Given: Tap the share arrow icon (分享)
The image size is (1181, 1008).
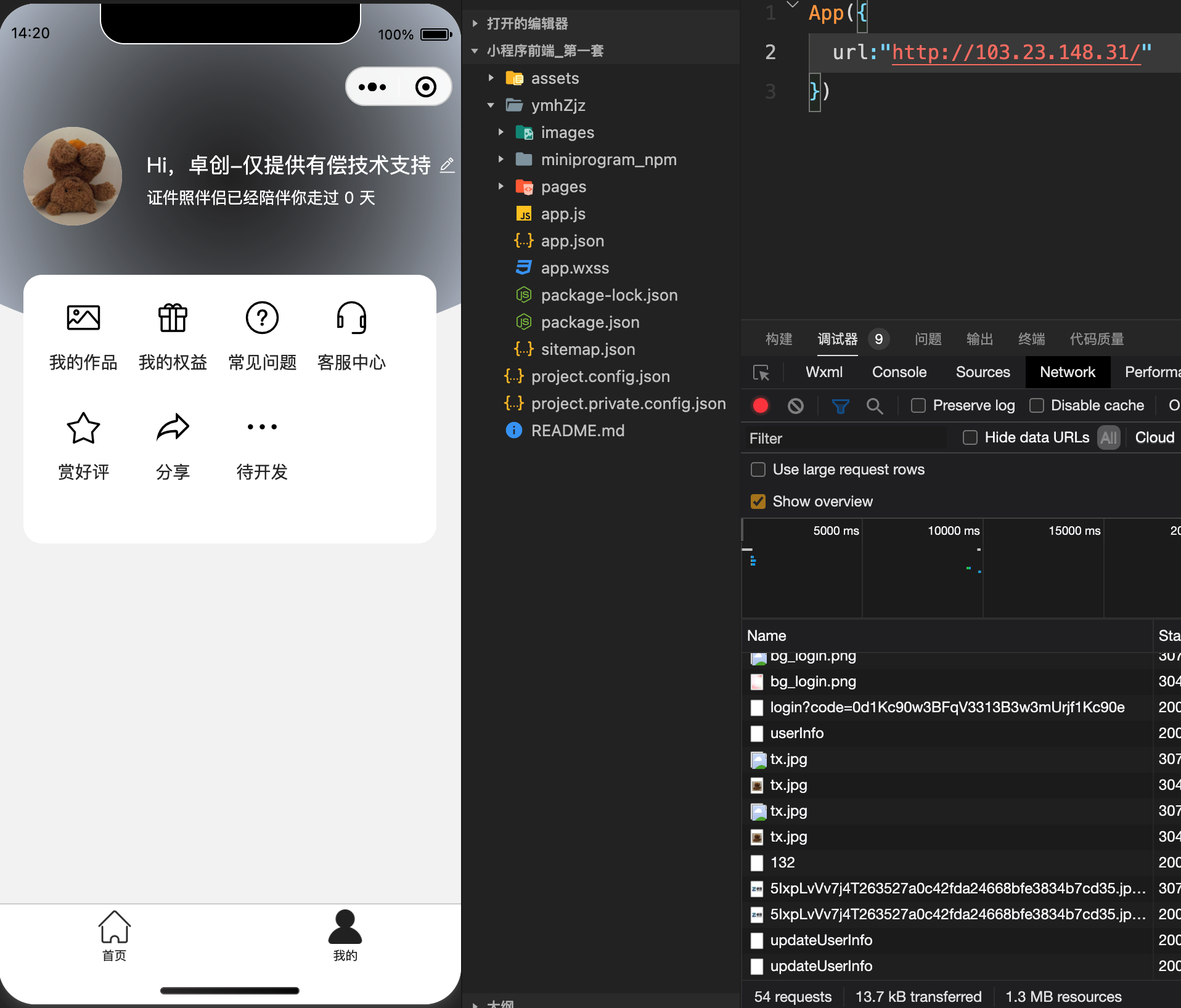Looking at the screenshot, I should (x=173, y=428).
